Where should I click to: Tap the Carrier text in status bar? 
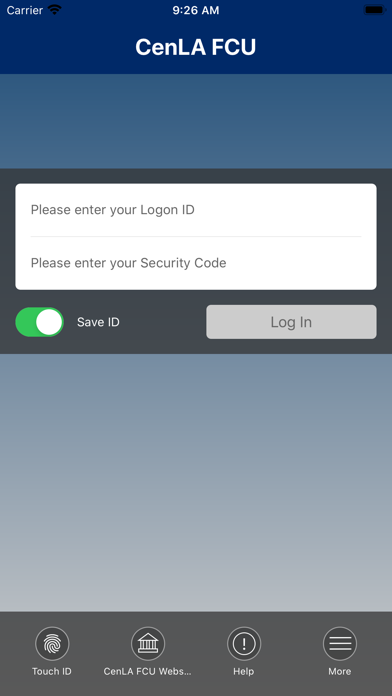click(25, 11)
